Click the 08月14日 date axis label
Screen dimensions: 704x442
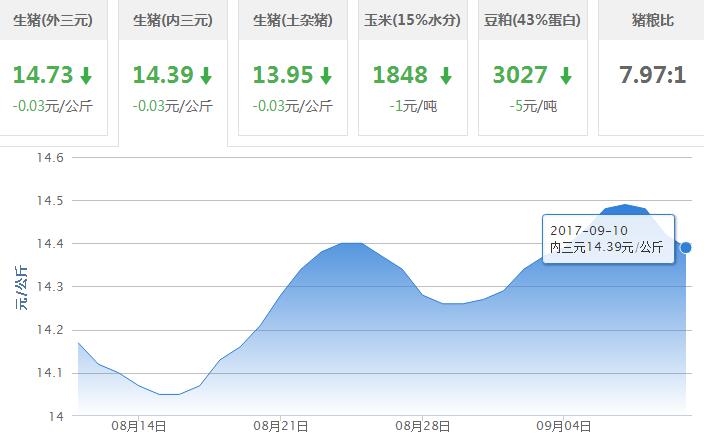[140, 426]
